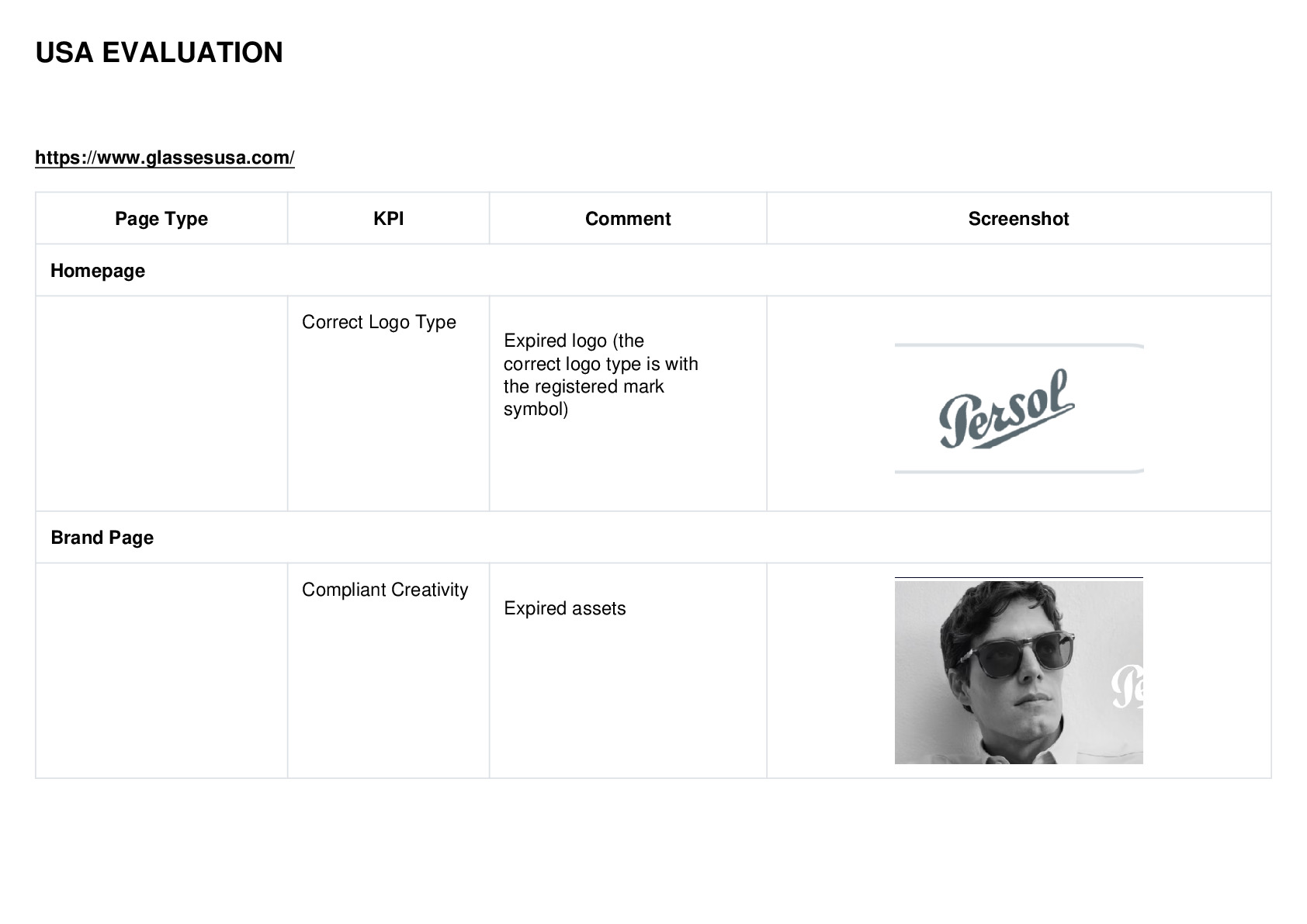Click the Correct Logo Type cell

click(x=388, y=403)
